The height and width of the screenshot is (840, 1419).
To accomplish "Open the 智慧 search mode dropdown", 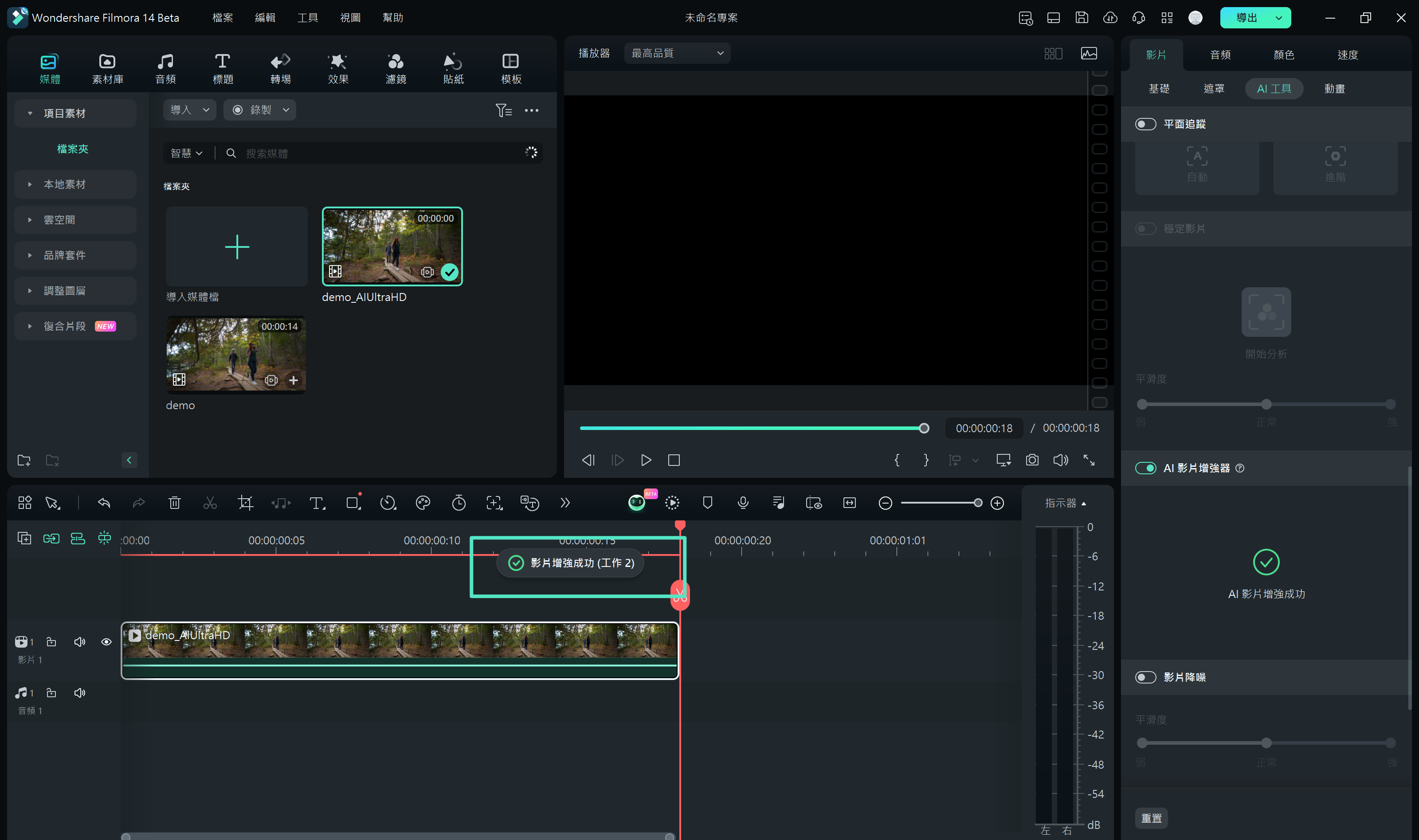I will point(186,153).
